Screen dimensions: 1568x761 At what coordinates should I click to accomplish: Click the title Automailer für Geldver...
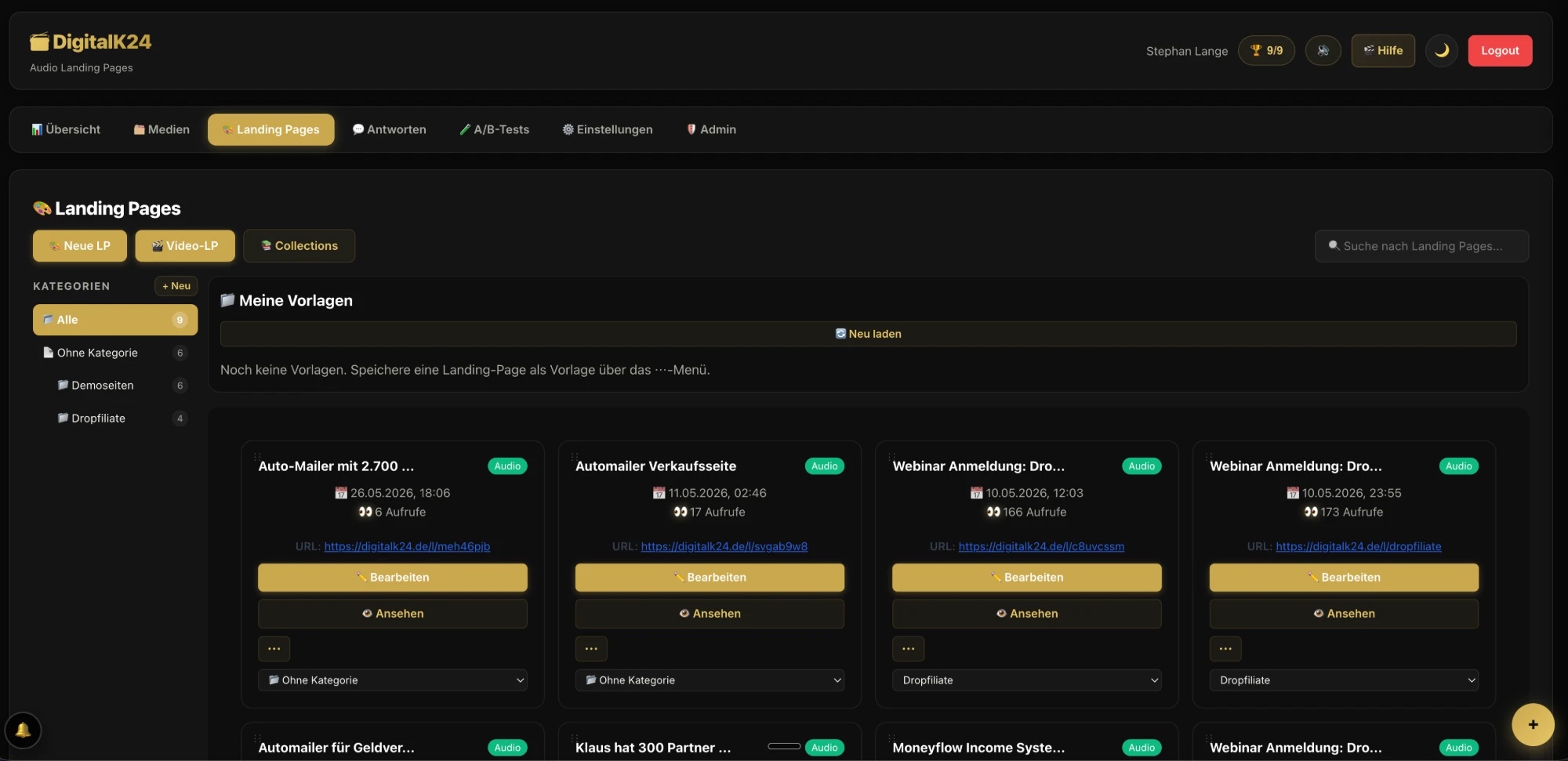pyautogui.click(x=336, y=748)
